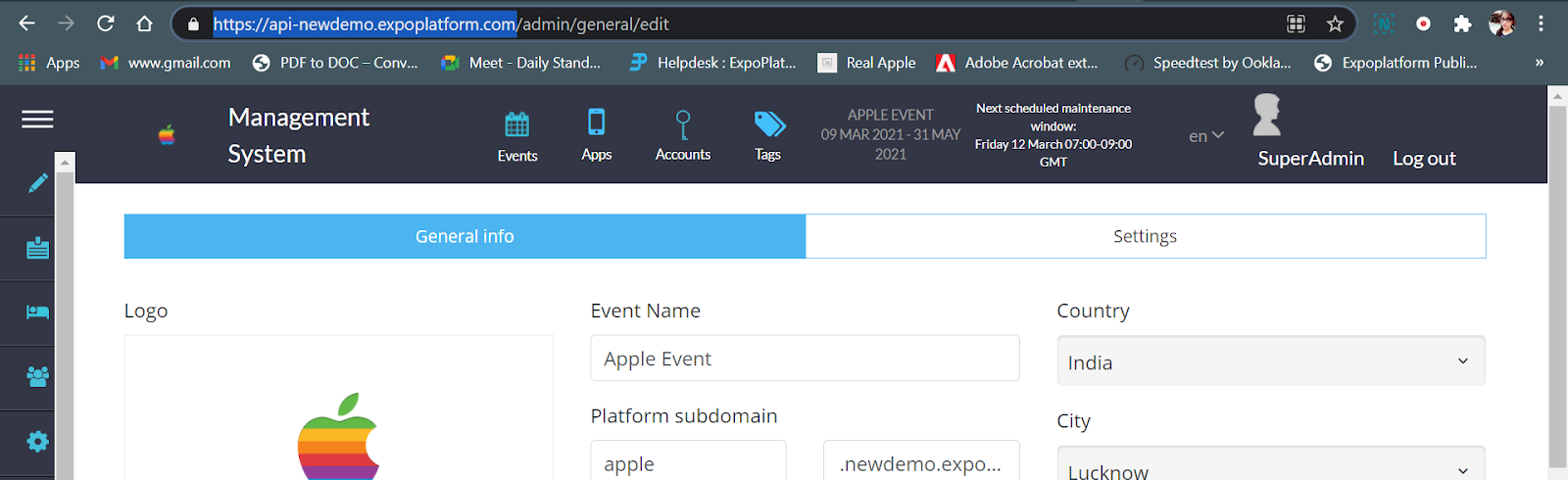Open Speedtest by Ookla bookmark
Viewport: 1568px width, 480px height.
(x=1207, y=63)
